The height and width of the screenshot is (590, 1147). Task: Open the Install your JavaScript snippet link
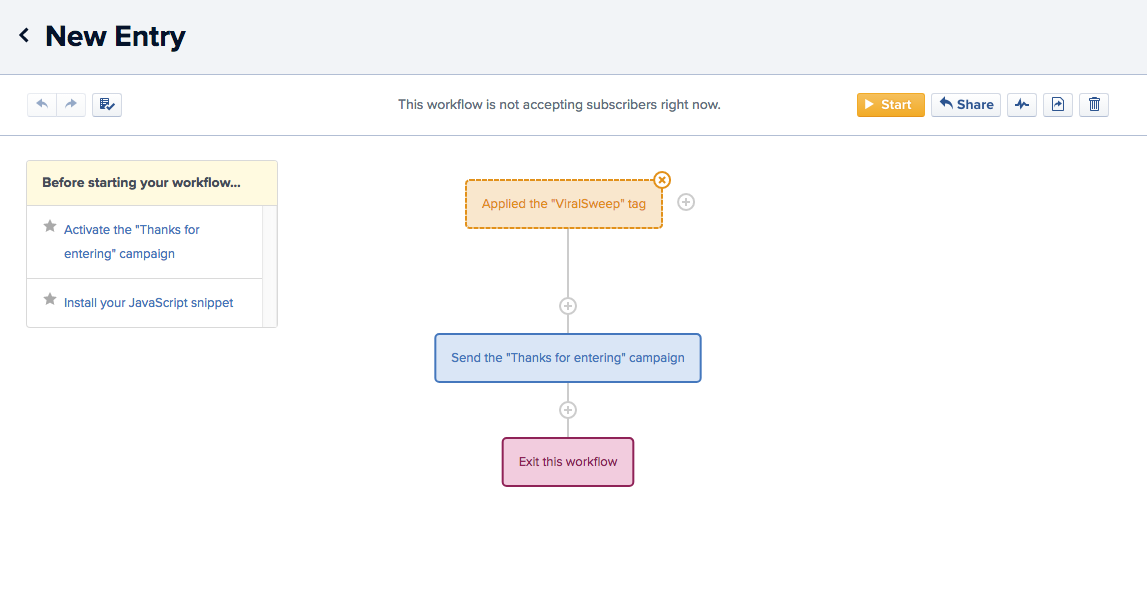(x=148, y=301)
